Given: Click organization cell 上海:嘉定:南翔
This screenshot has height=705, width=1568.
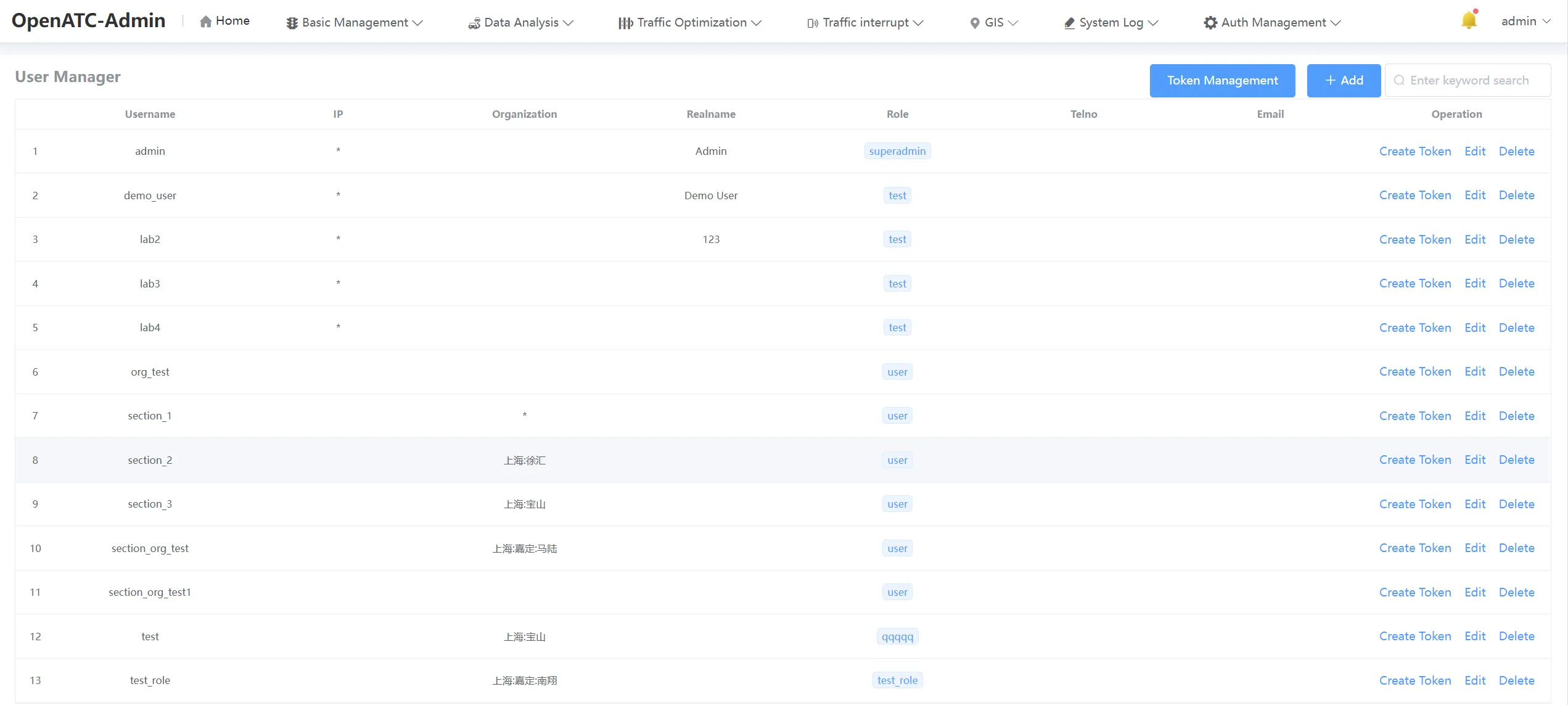Looking at the screenshot, I should tap(524, 681).
